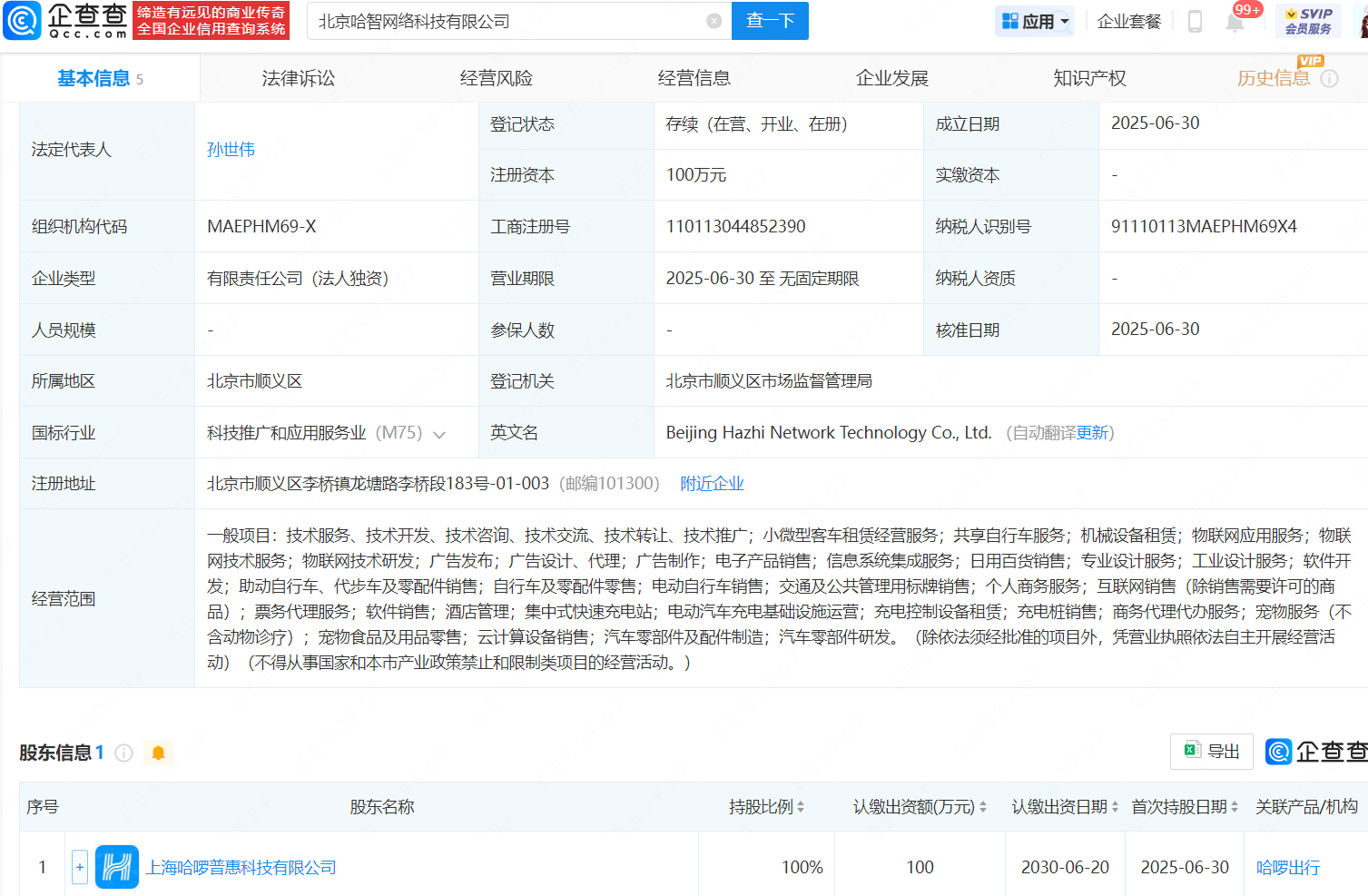Image resolution: width=1368 pixels, height=896 pixels.
Task: Open the 历史信息 VIP tab
Action: (1274, 79)
